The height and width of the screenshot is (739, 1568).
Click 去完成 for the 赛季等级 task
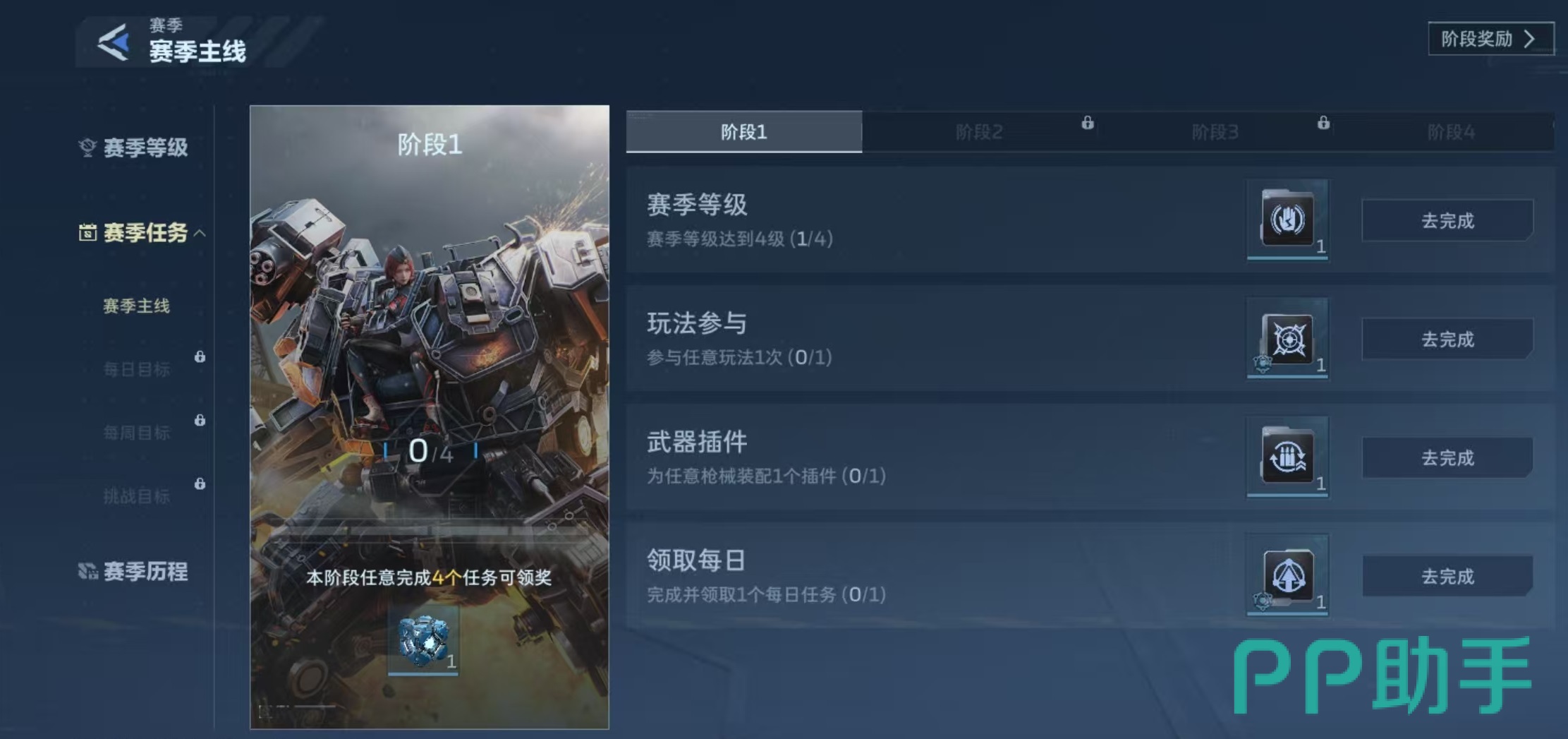[1447, 221]
